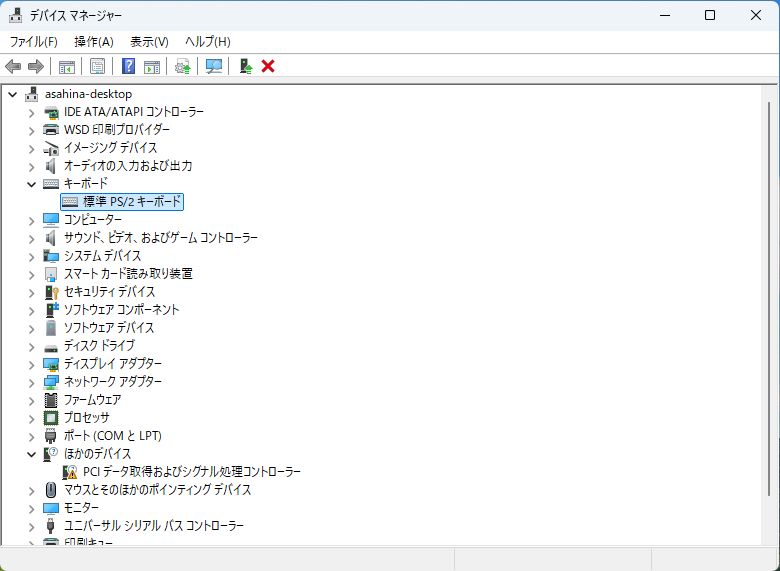Click the red X uninstall device icon

point(268,66)
